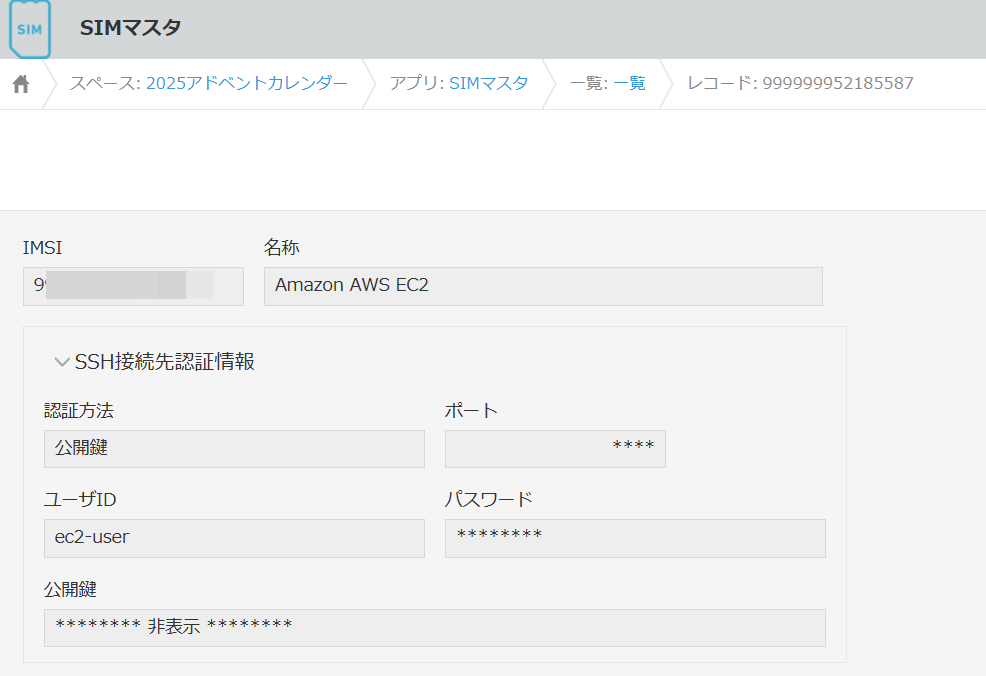Click the 名称 field showing Amazon AWS EC2
Screen dimensions: 986x676
(x=544, y=286)
